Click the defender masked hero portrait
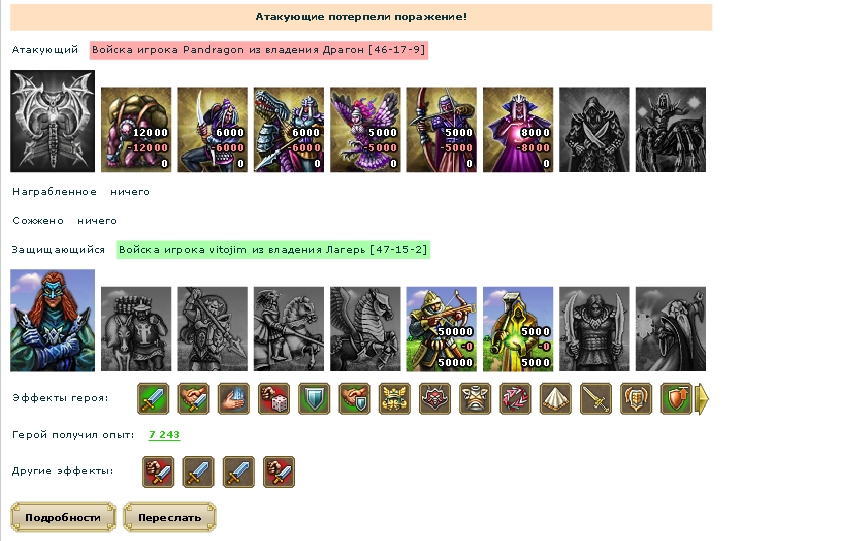The height and width of the screenshot is (541, 865). point(52,320)
